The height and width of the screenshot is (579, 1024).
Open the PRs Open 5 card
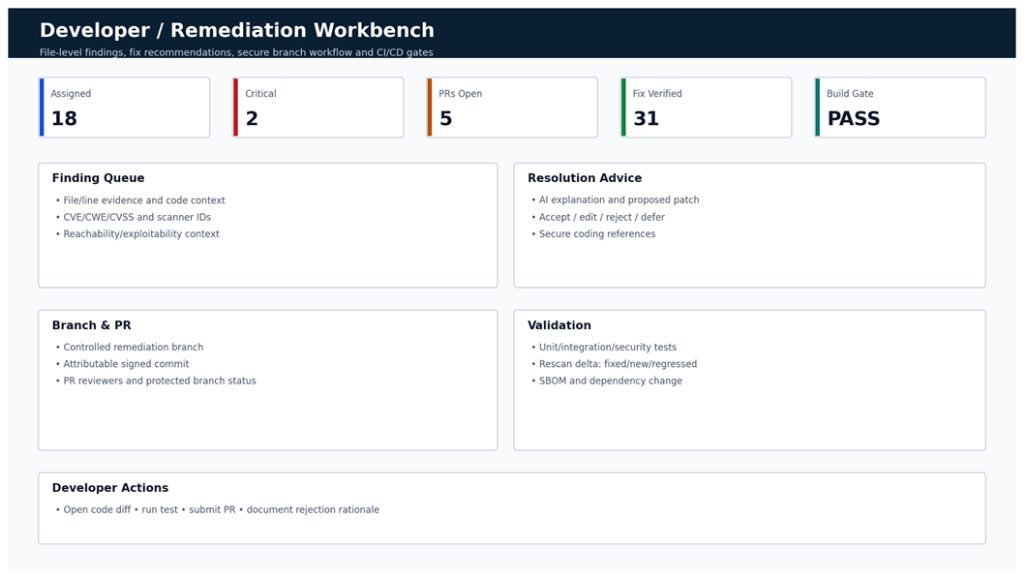point(512,107)
